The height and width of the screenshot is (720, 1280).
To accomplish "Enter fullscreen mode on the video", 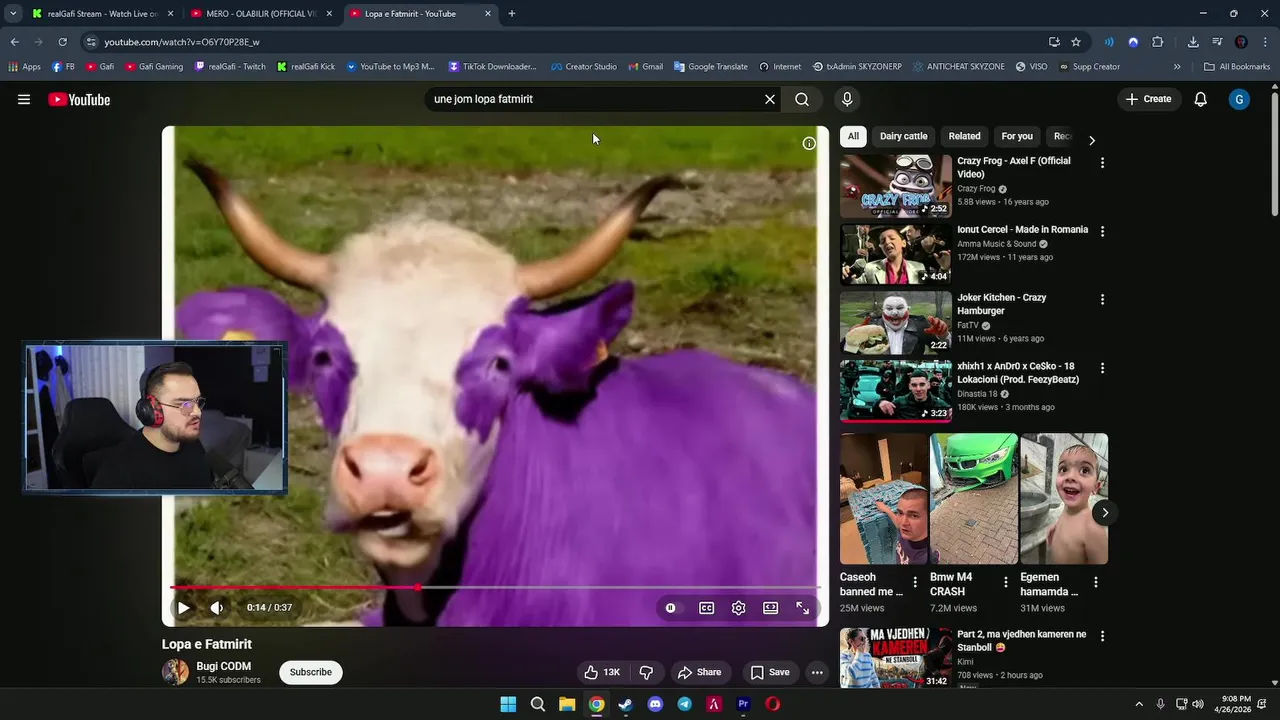I will tap(803, 607).
